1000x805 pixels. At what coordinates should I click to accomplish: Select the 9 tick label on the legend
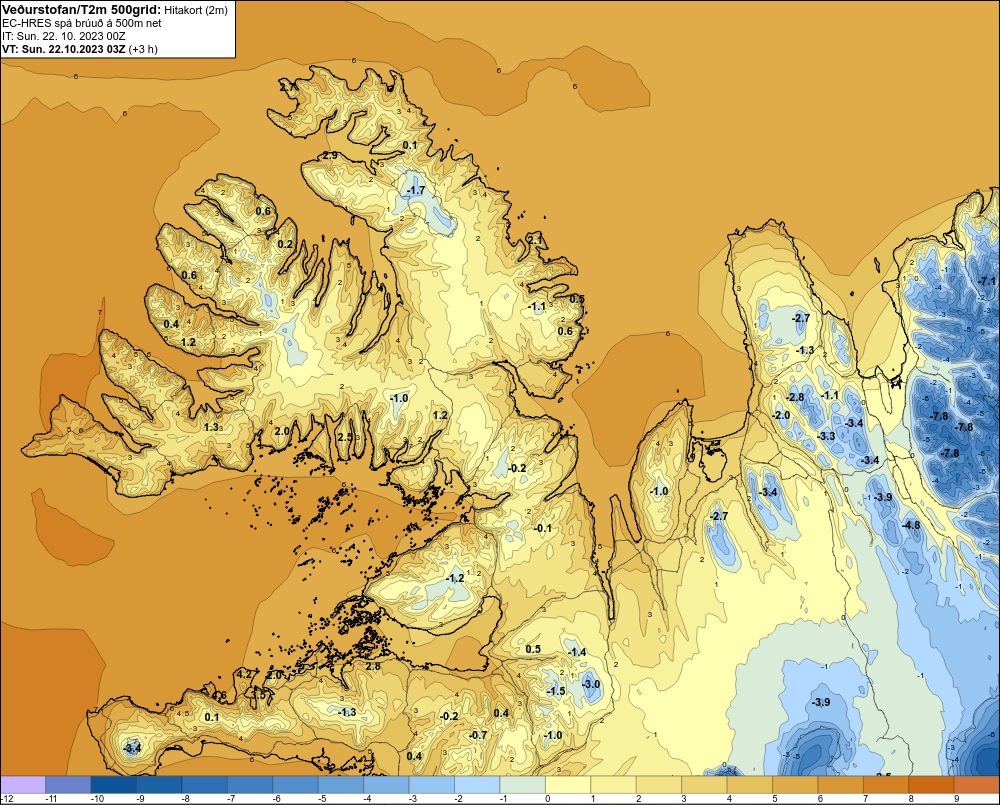(x=956, y=799)
